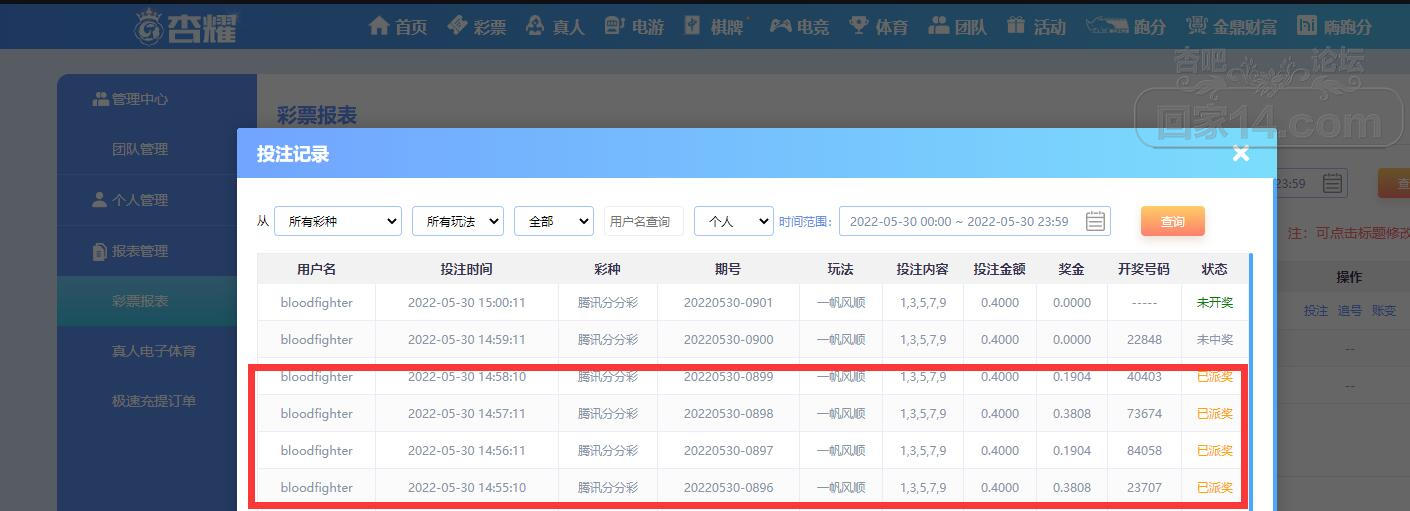Select period 20220530-0897 cell
The image size is (1410, 511).
[728, 450]
